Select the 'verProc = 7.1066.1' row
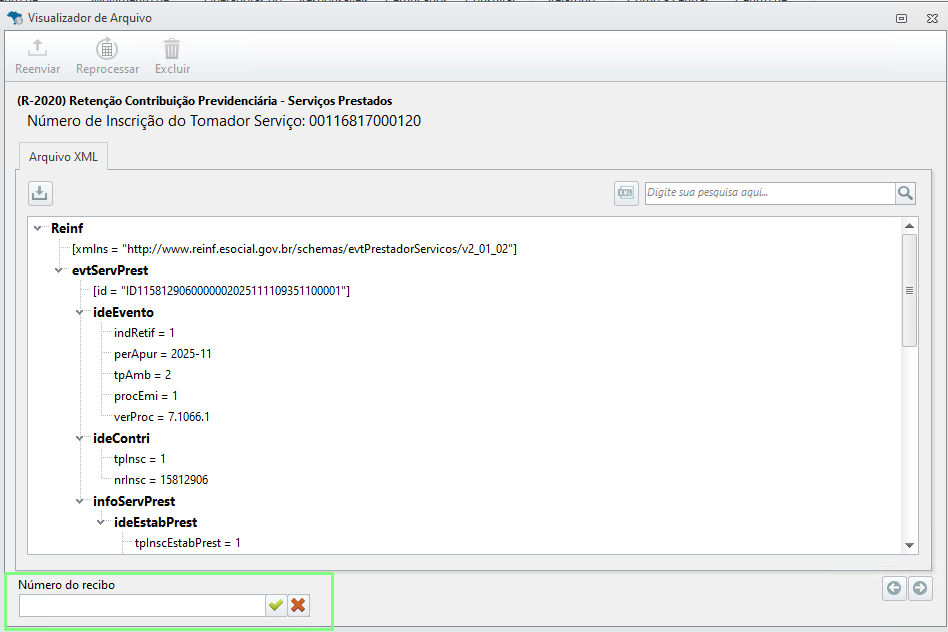This screenshot has height=632, width=948. tap(161, 417)
